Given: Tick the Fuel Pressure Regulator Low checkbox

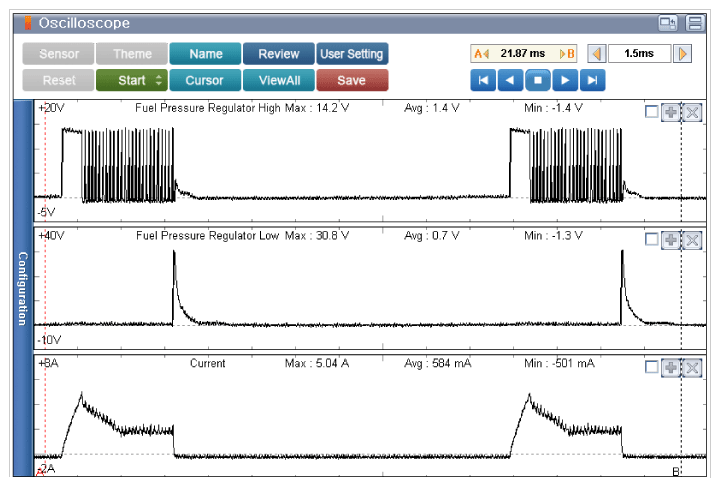Looking at the screenshot, I should coord(652,240).
